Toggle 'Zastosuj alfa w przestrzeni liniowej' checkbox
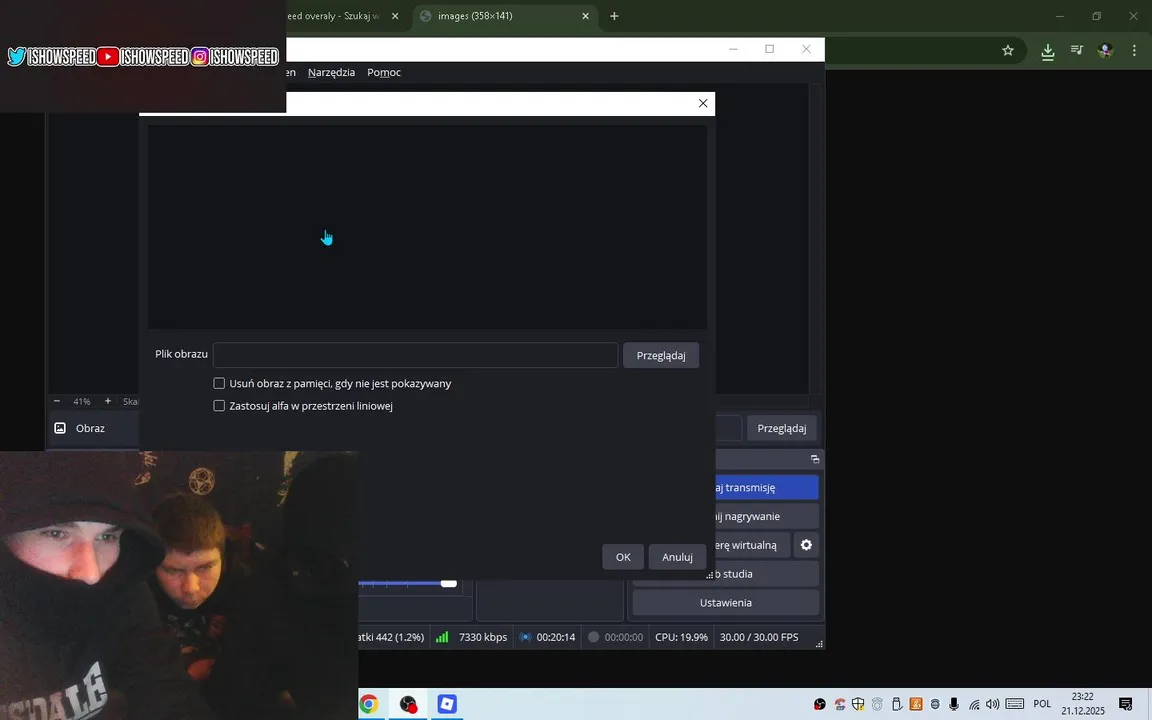The width and height of the screenshot is (1152, 720). pos(219,406)
